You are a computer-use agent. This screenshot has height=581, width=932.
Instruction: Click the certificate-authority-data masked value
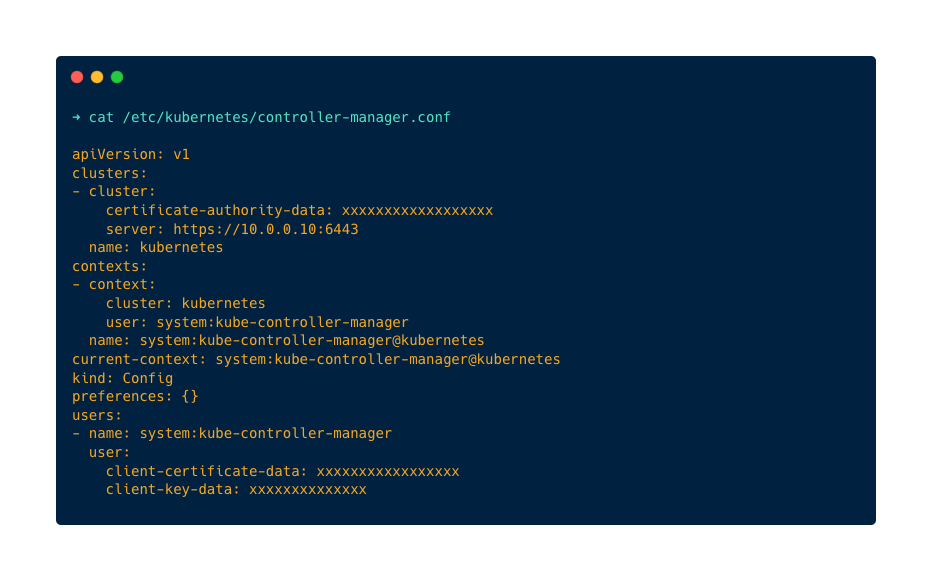click(417, 210)
